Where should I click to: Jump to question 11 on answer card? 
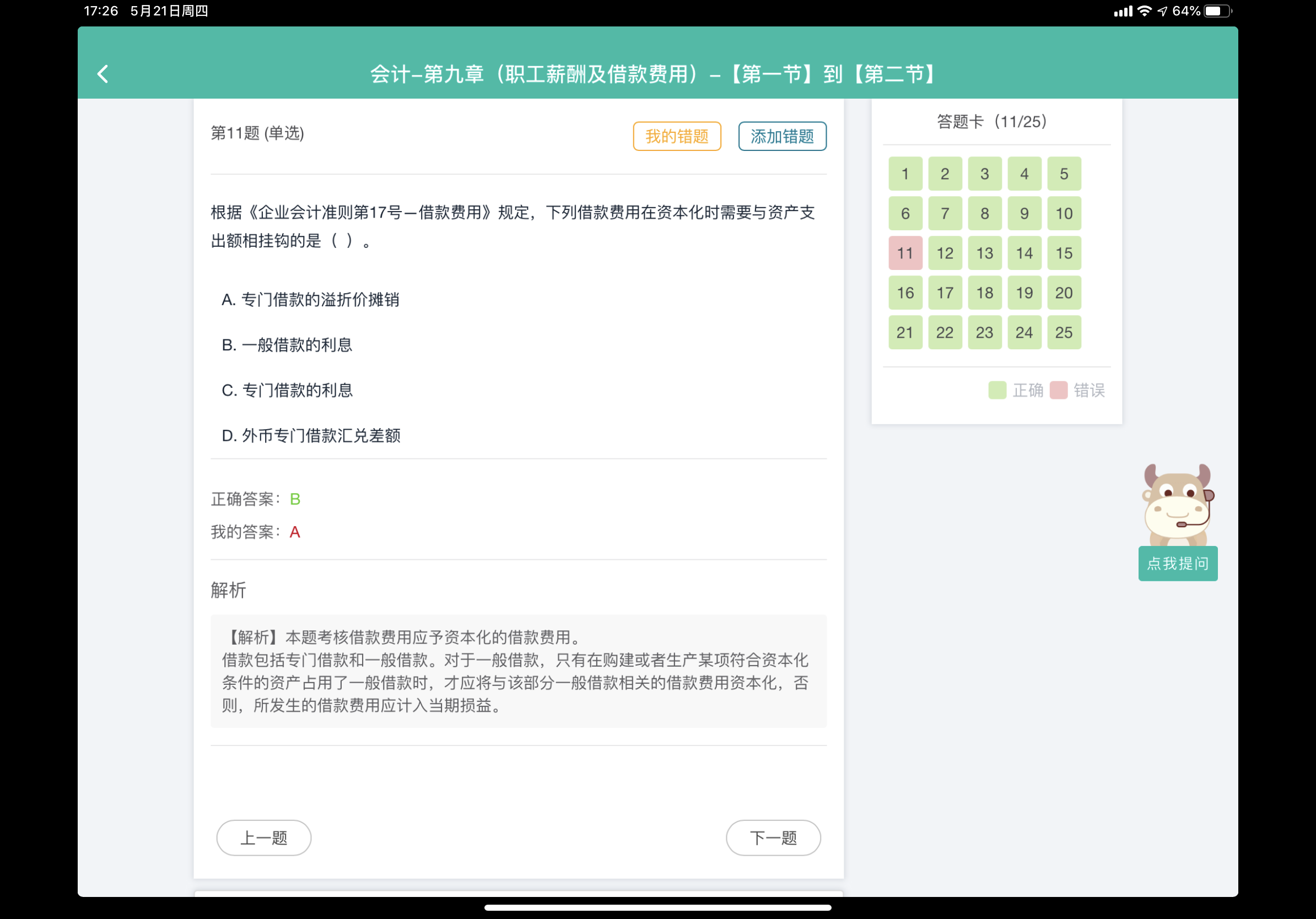pyautogui.click(x=905, y=253)
